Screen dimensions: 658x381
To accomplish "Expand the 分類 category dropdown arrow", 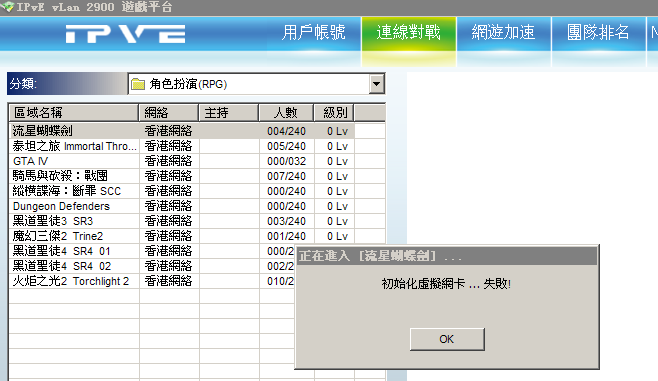I will pyautogui.click(x=376, y=84).
